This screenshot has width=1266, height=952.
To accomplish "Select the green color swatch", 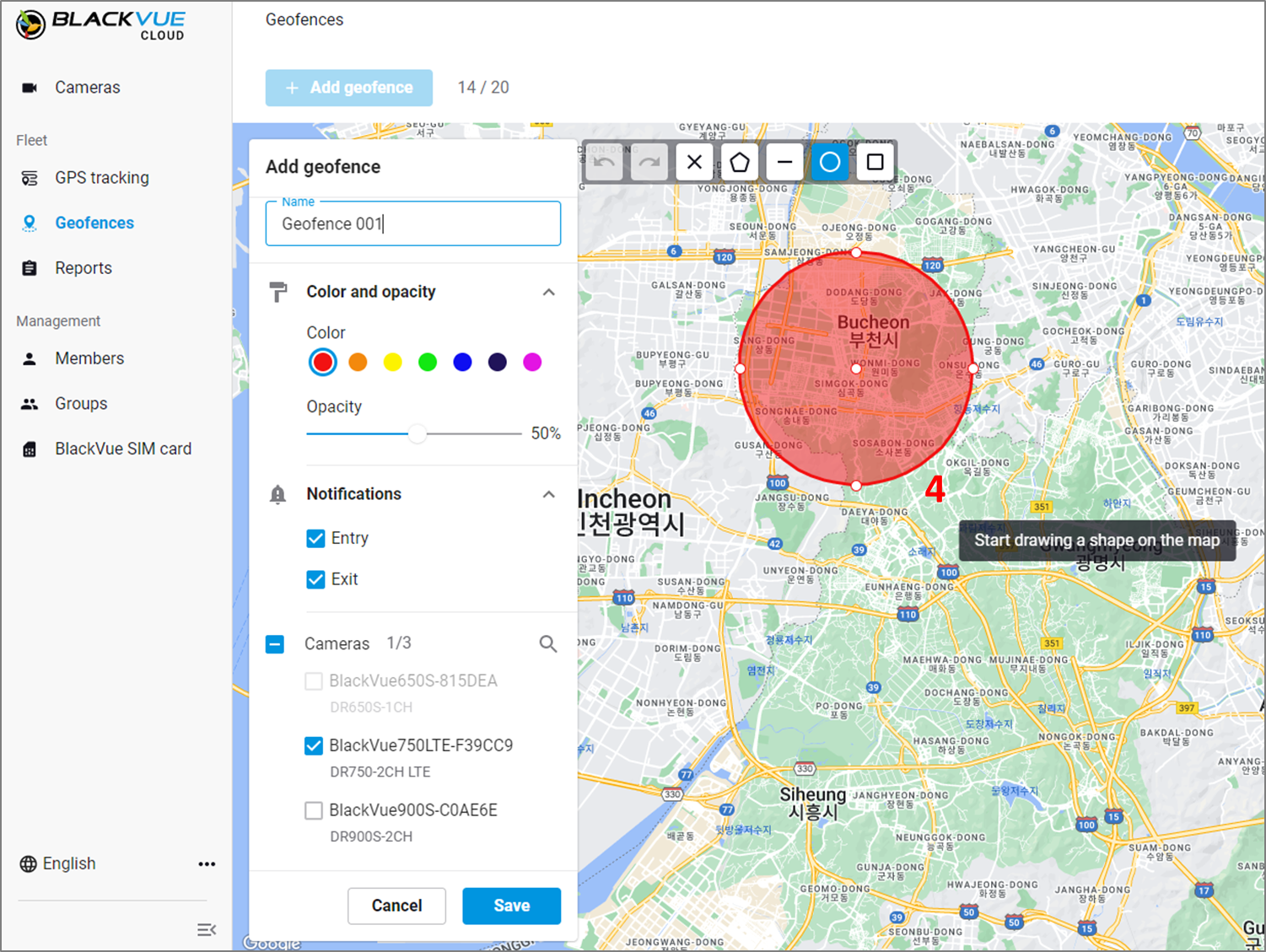I will (428, 362).
